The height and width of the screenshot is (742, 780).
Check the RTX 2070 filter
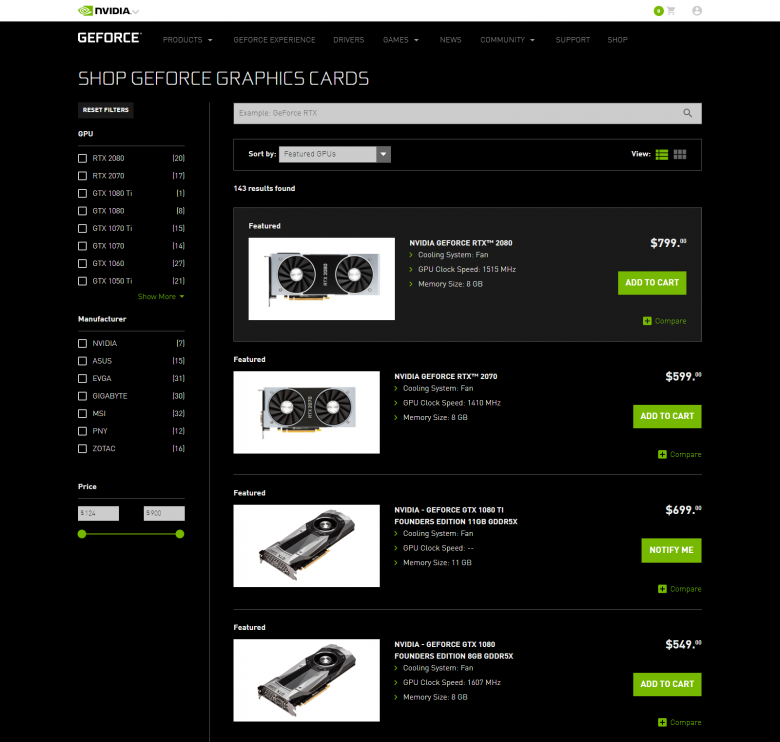point(83,176)
